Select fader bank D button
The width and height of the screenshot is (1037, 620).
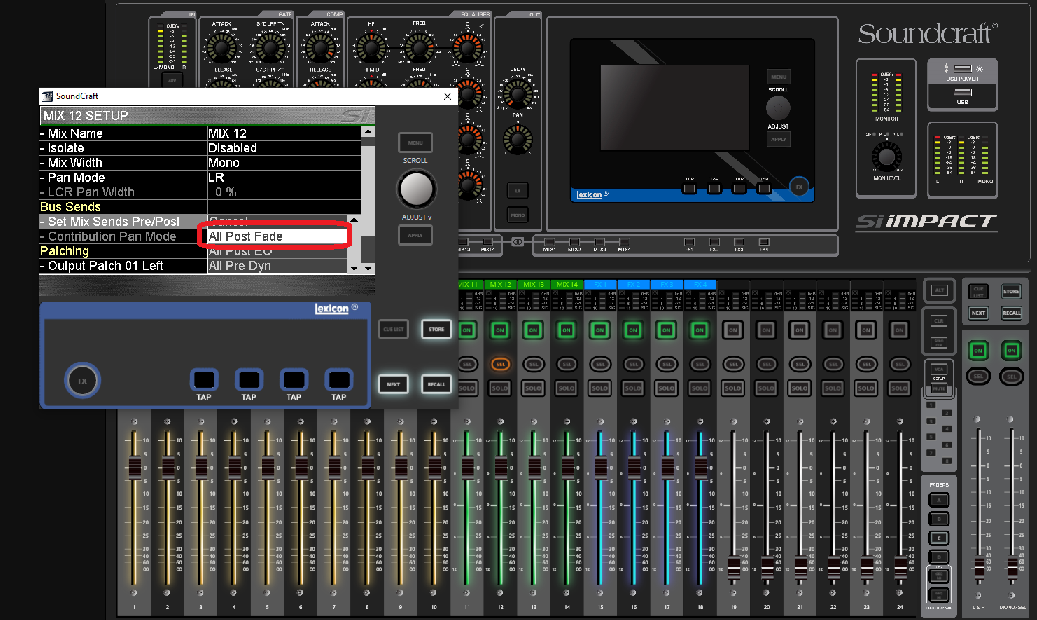click(938, 556)
